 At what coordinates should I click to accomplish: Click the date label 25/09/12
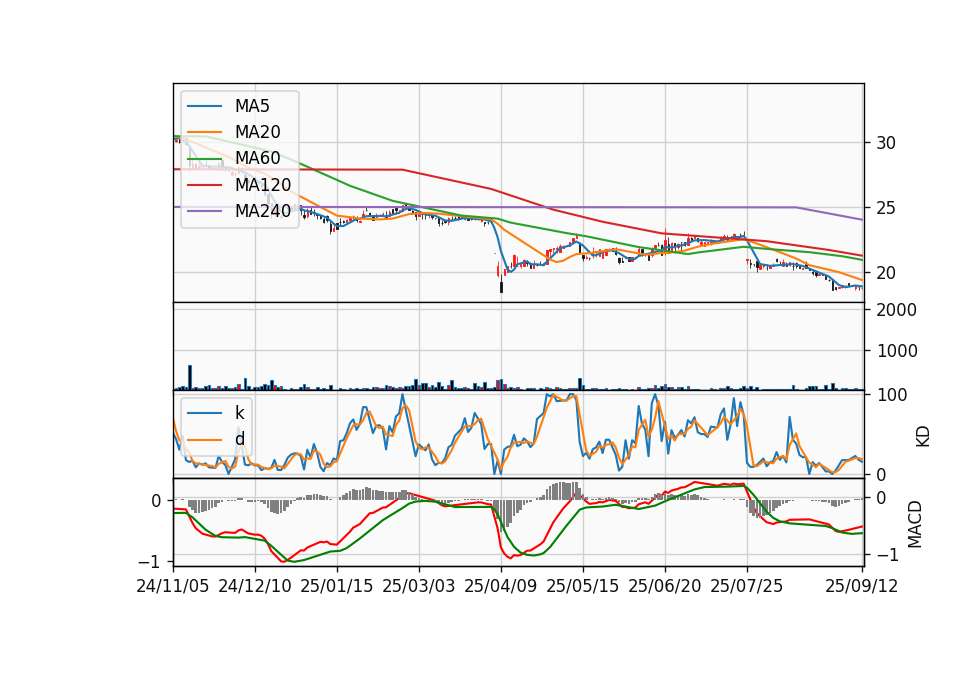pyautogui.click(x=861, y=586)
